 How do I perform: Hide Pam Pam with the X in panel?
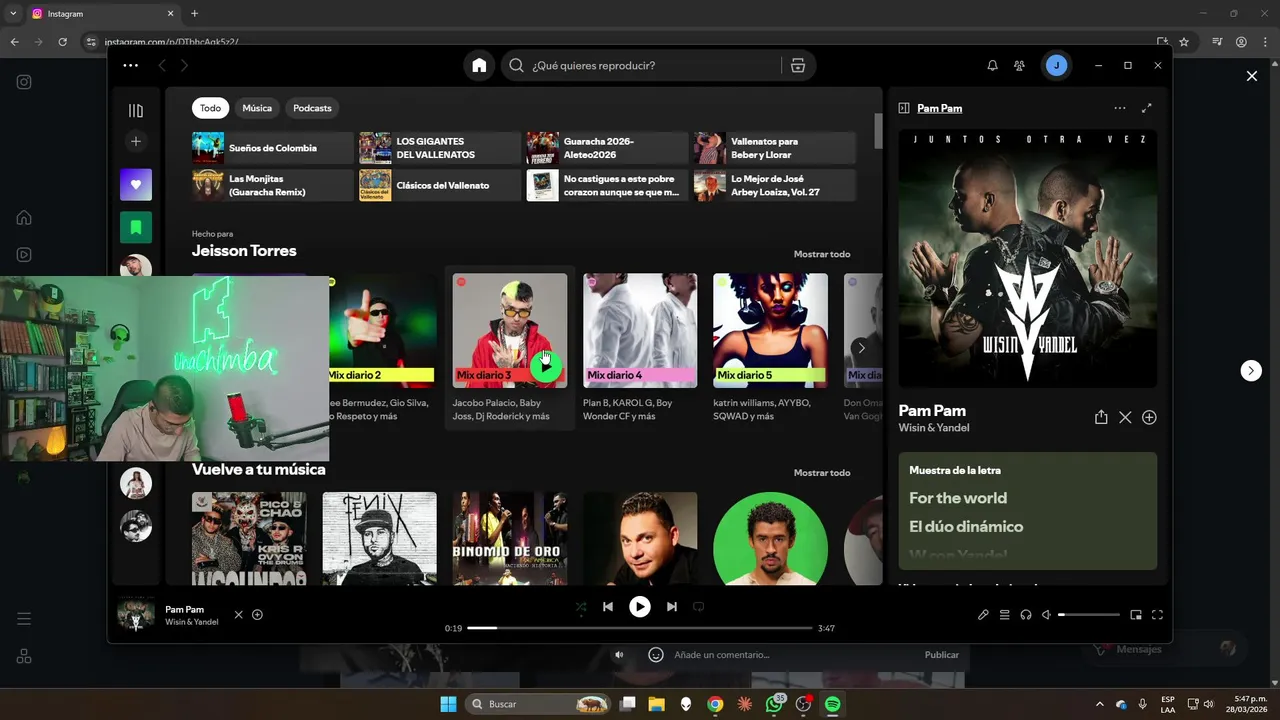pos(1125,417)
